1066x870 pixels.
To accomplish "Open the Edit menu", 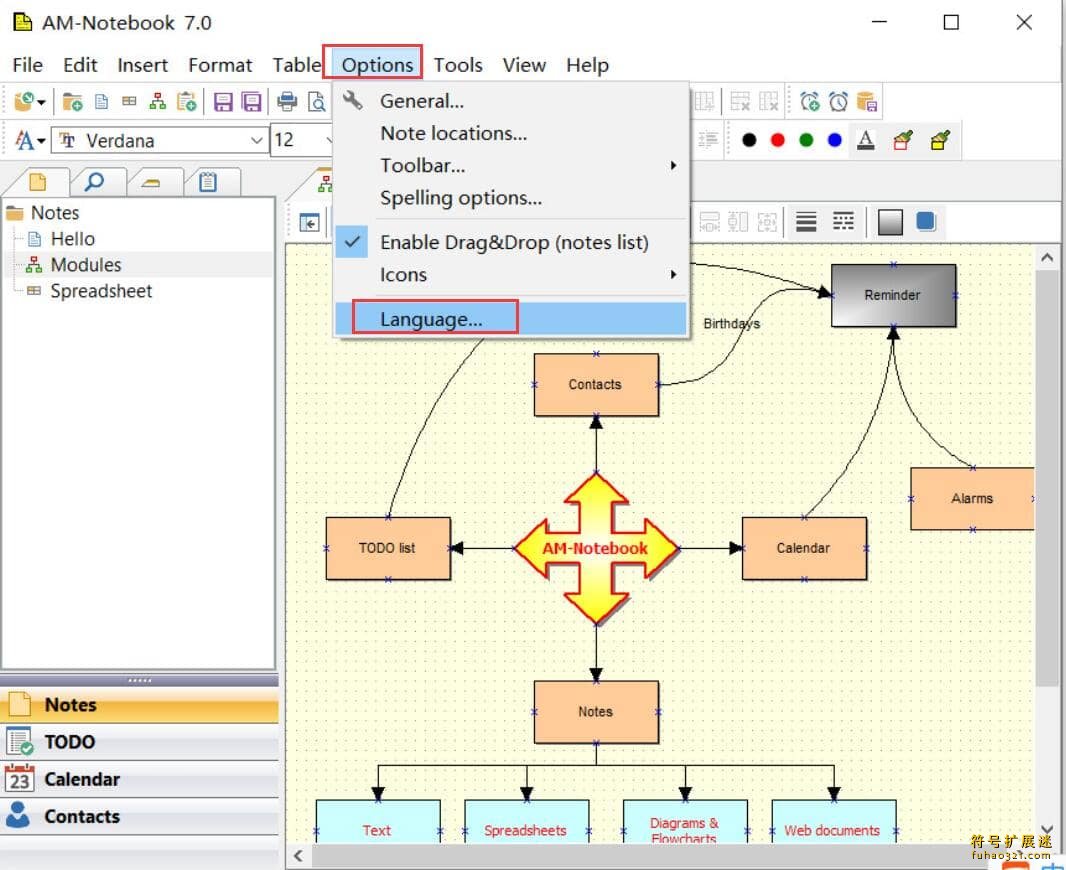I will pyautogui.click(x=80, y=65).
